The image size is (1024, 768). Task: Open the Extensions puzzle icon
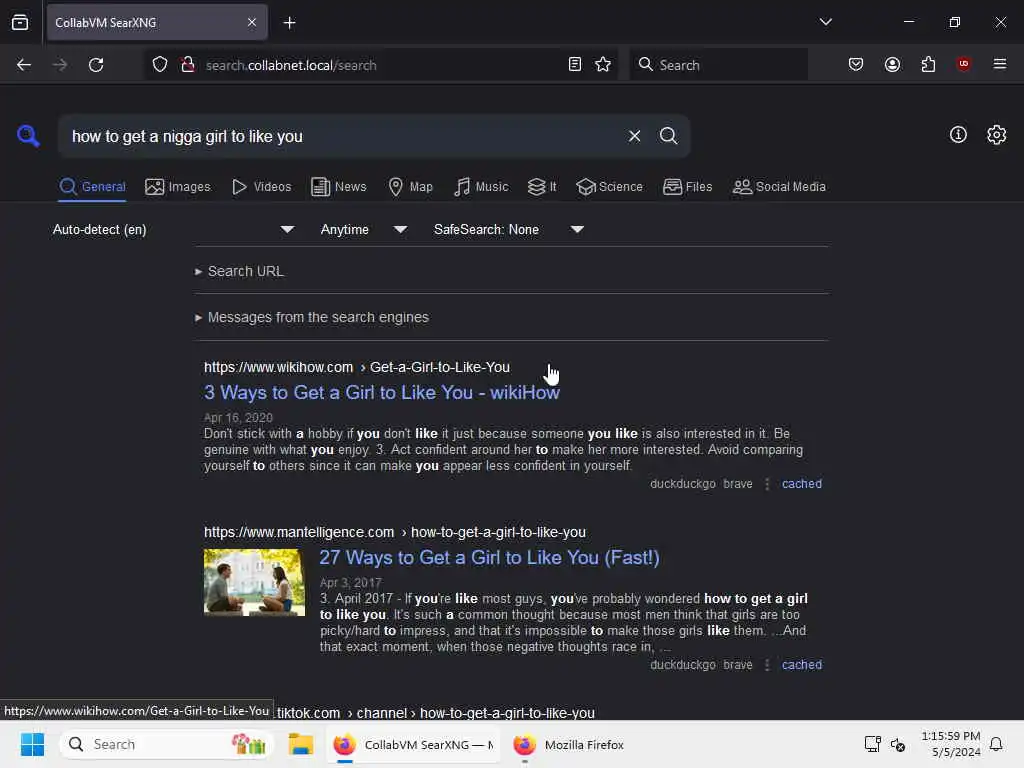[928, 65]
